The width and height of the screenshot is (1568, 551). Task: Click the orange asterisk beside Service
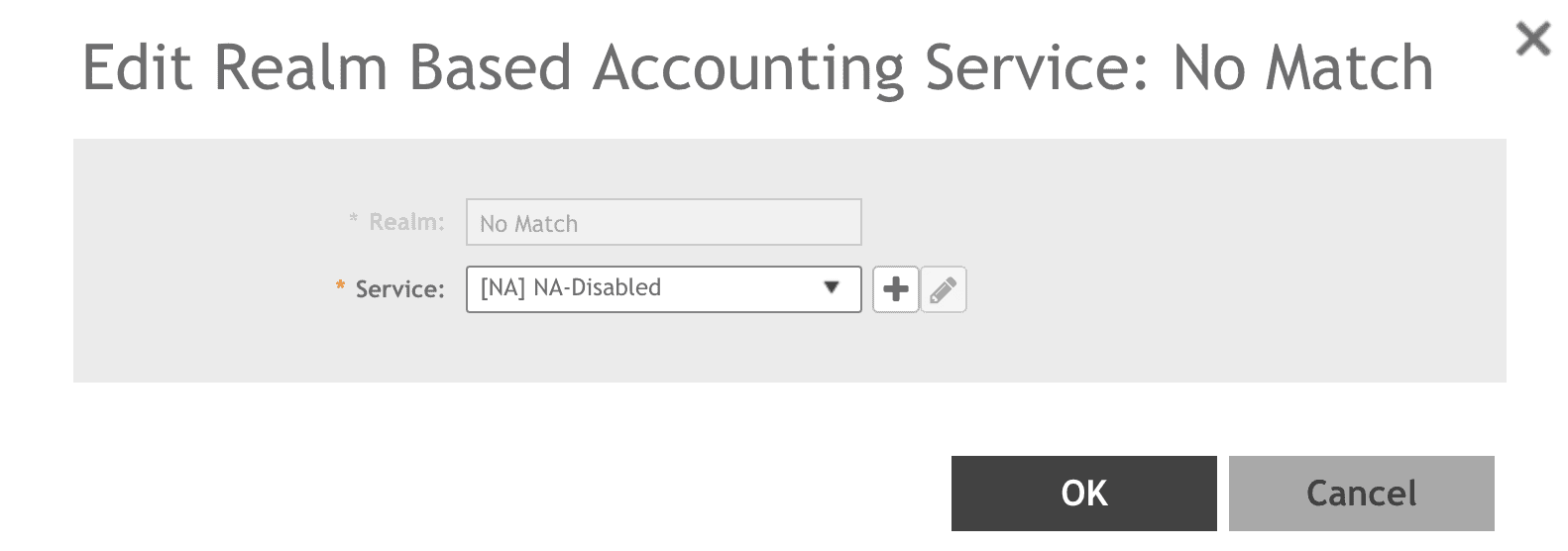pos(340,286)
